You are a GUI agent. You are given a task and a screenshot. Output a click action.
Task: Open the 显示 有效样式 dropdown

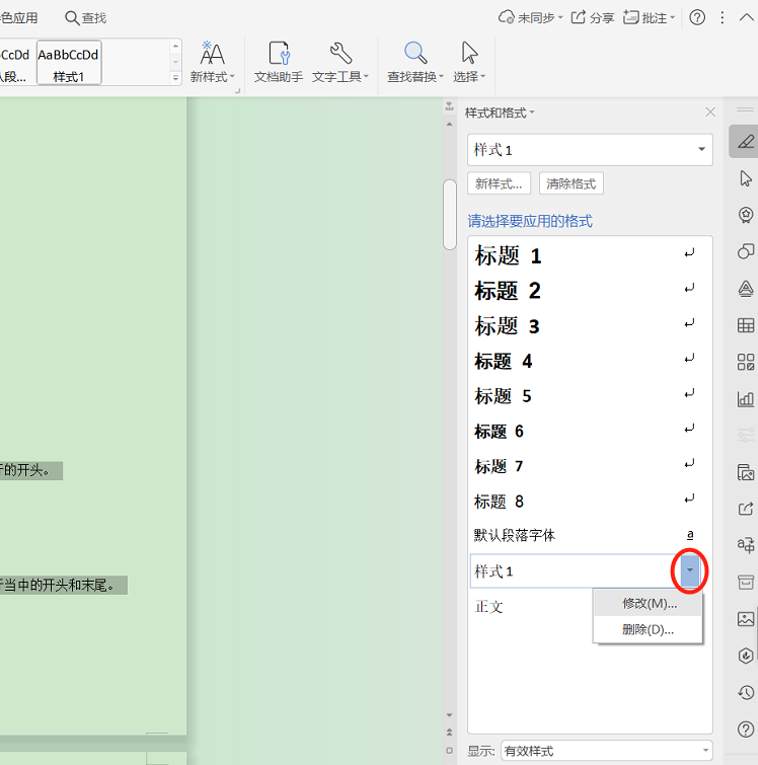click(x=606, y=750)
